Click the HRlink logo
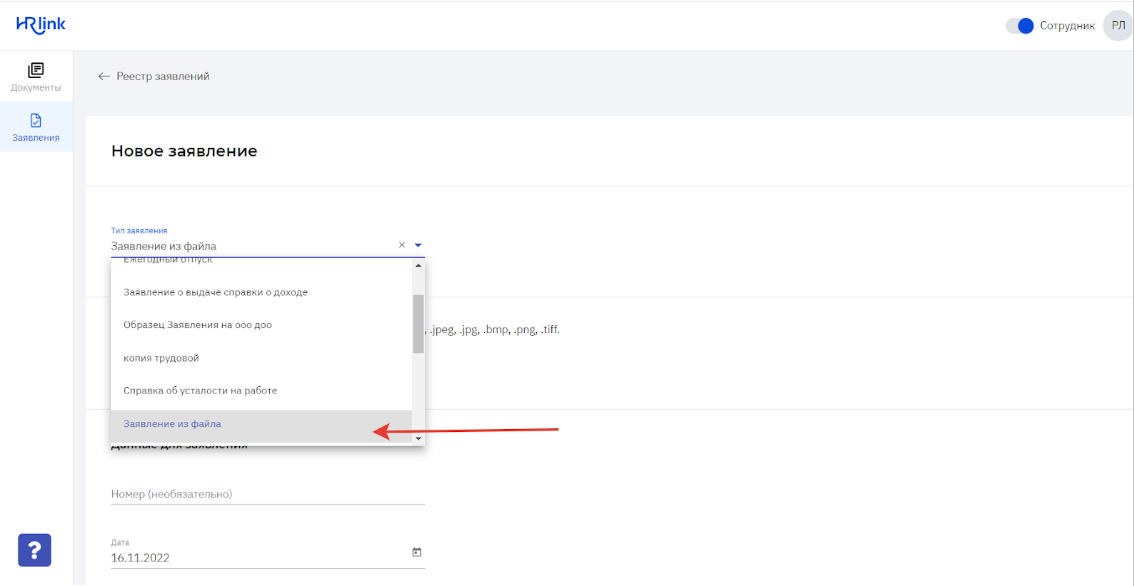This screenshot has height=586, width=1134. pyautogui.click(x=41, y=24)
